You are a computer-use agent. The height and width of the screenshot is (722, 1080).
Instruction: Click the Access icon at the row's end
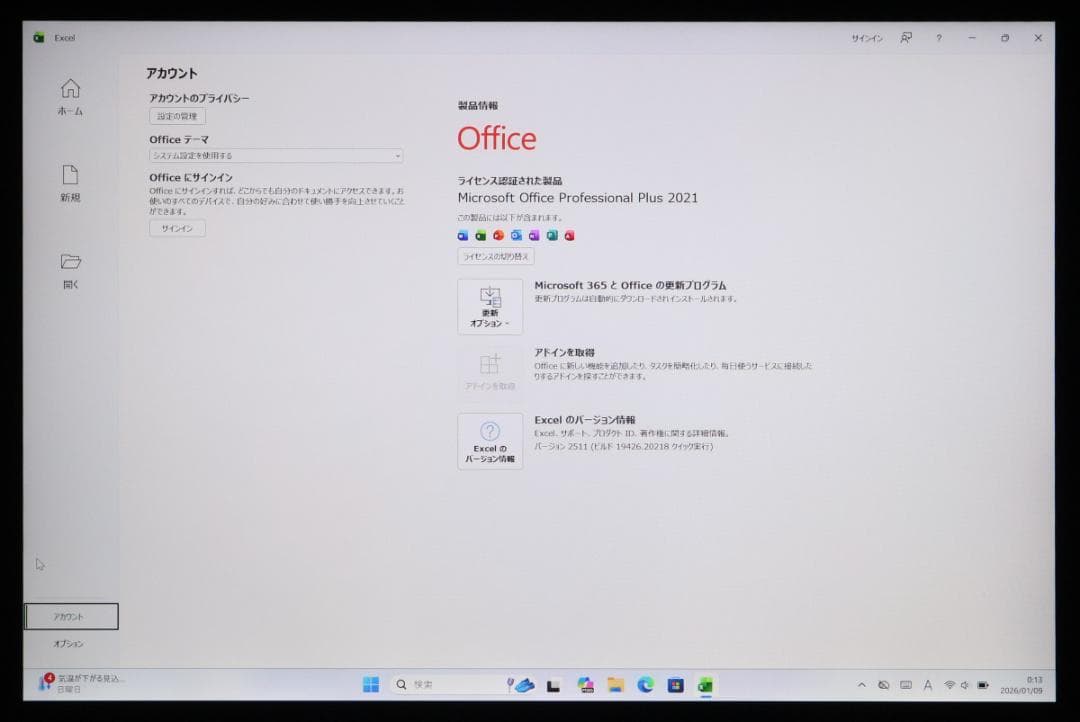click(x=570, y=235)
